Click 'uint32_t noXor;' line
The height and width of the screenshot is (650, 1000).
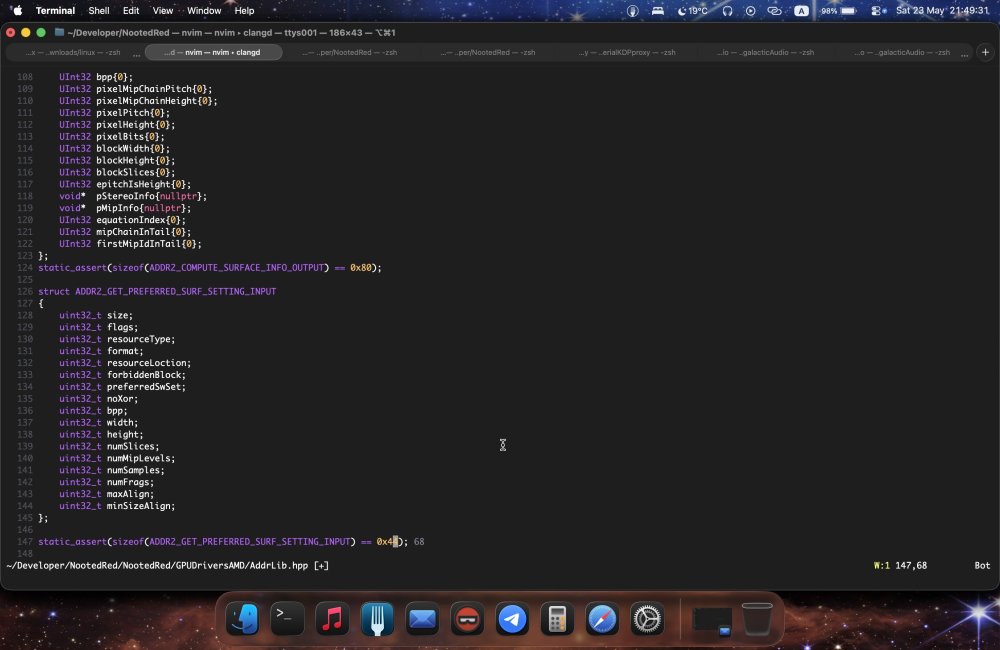tap(98, 399)
